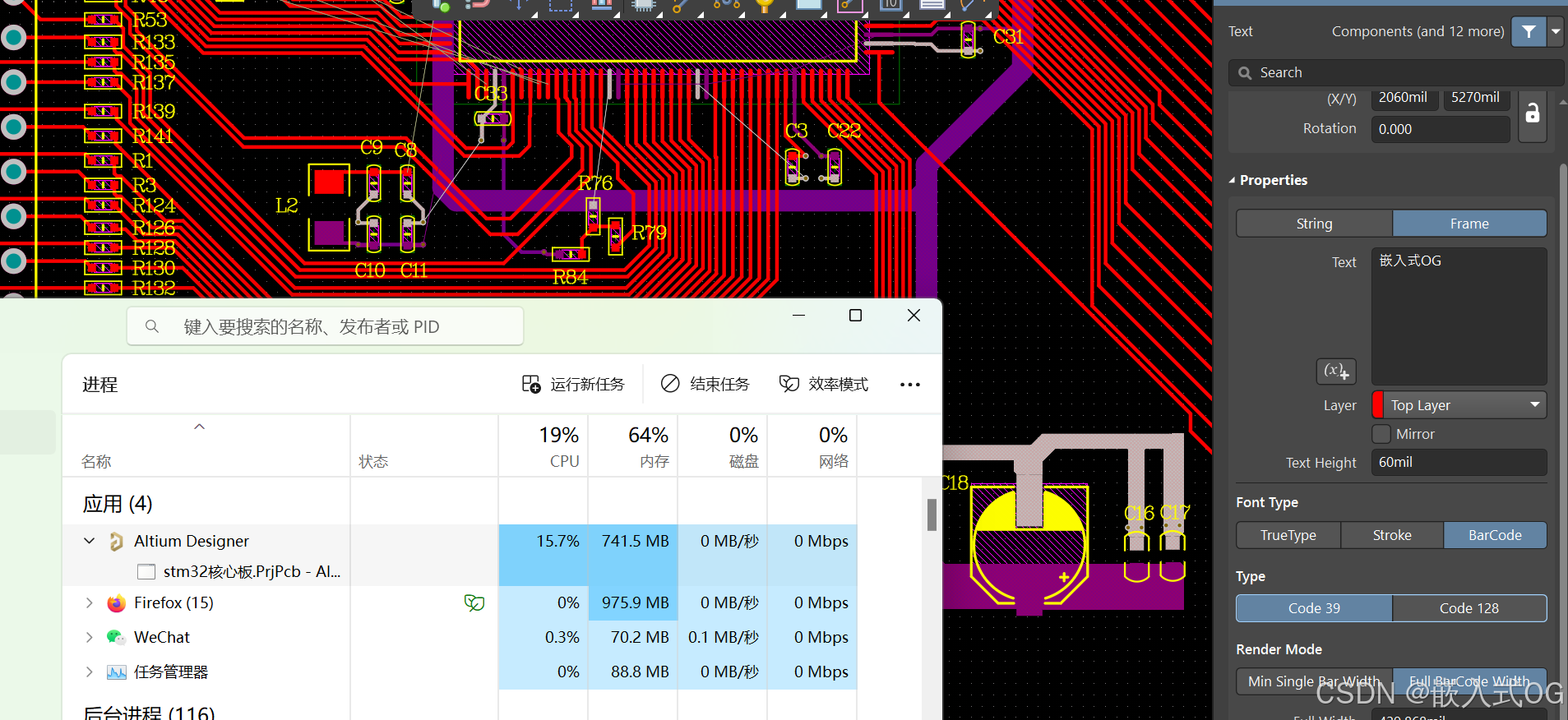This screenshot has height=720, width=1568.
Task: Click the C31 capacitor designator on PCB
Action: click(1008, 37)
